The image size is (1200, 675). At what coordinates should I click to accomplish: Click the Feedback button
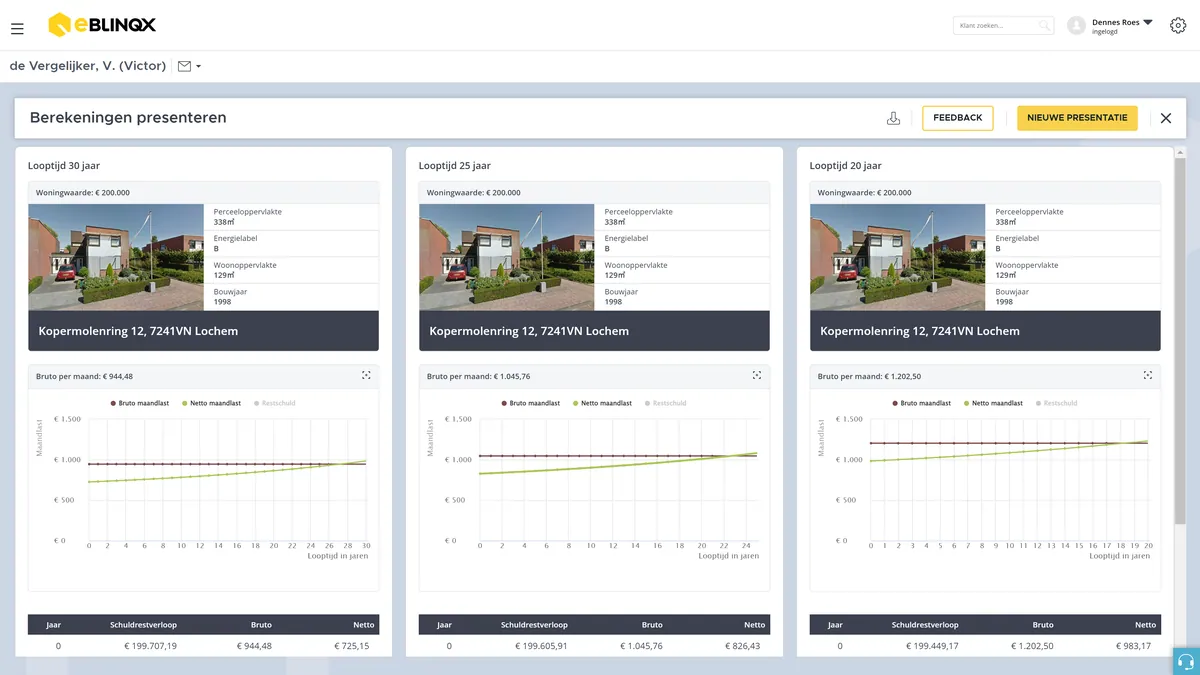[x=958, y=118]
